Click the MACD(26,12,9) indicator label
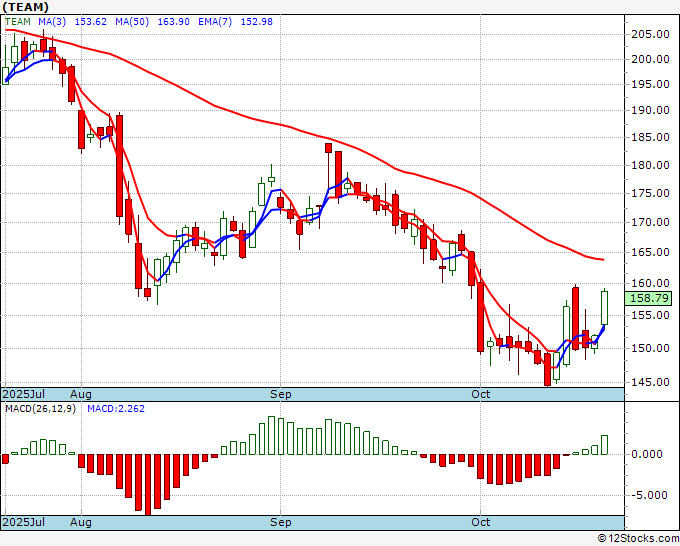Image resolution: width=680 pixels, height=546 pixels. click(40, 409)
